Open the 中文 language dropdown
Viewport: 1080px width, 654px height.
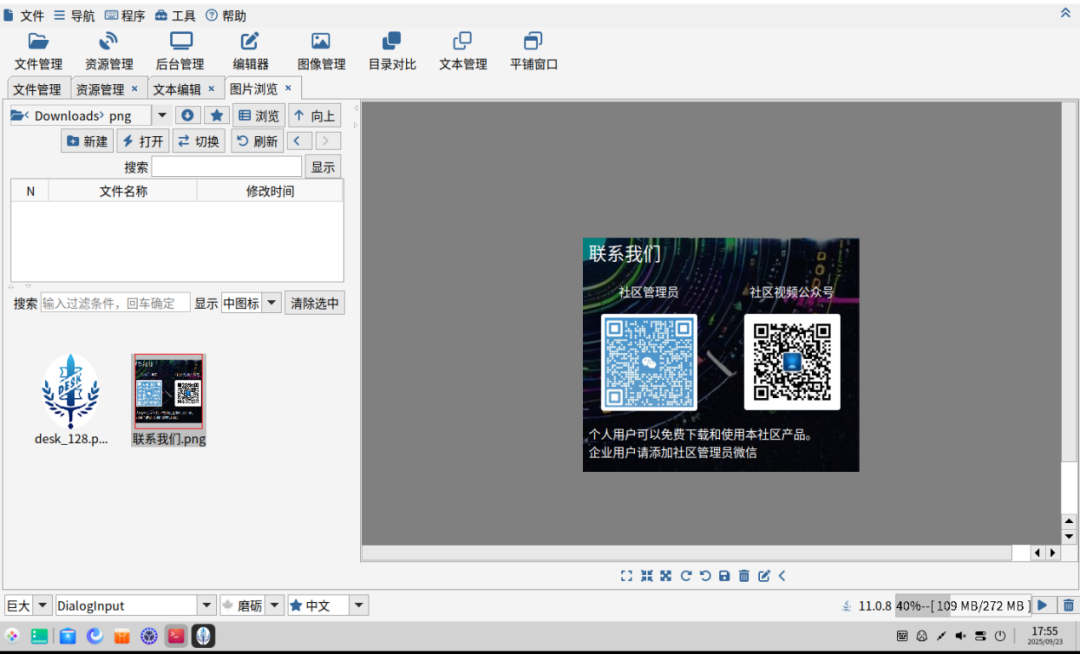point(358,605)
